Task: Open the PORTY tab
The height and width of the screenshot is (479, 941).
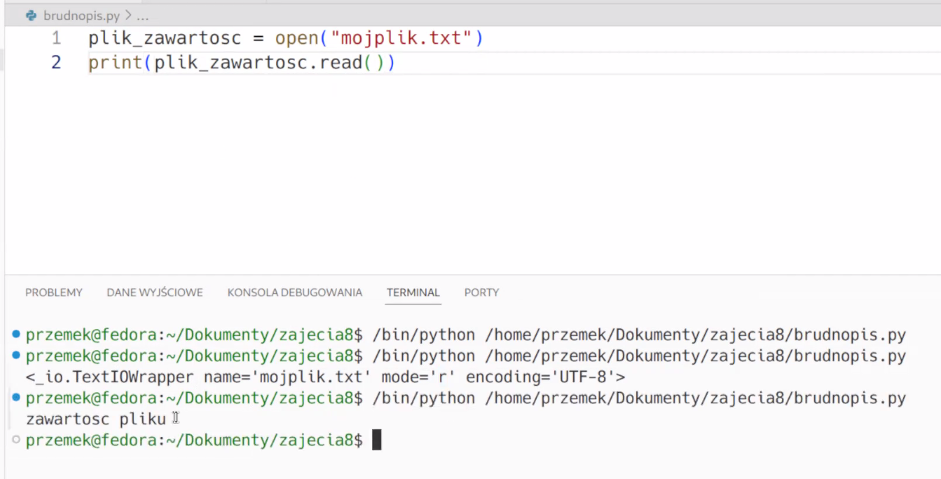Action: pyautogui.click(x=481, y=292)
